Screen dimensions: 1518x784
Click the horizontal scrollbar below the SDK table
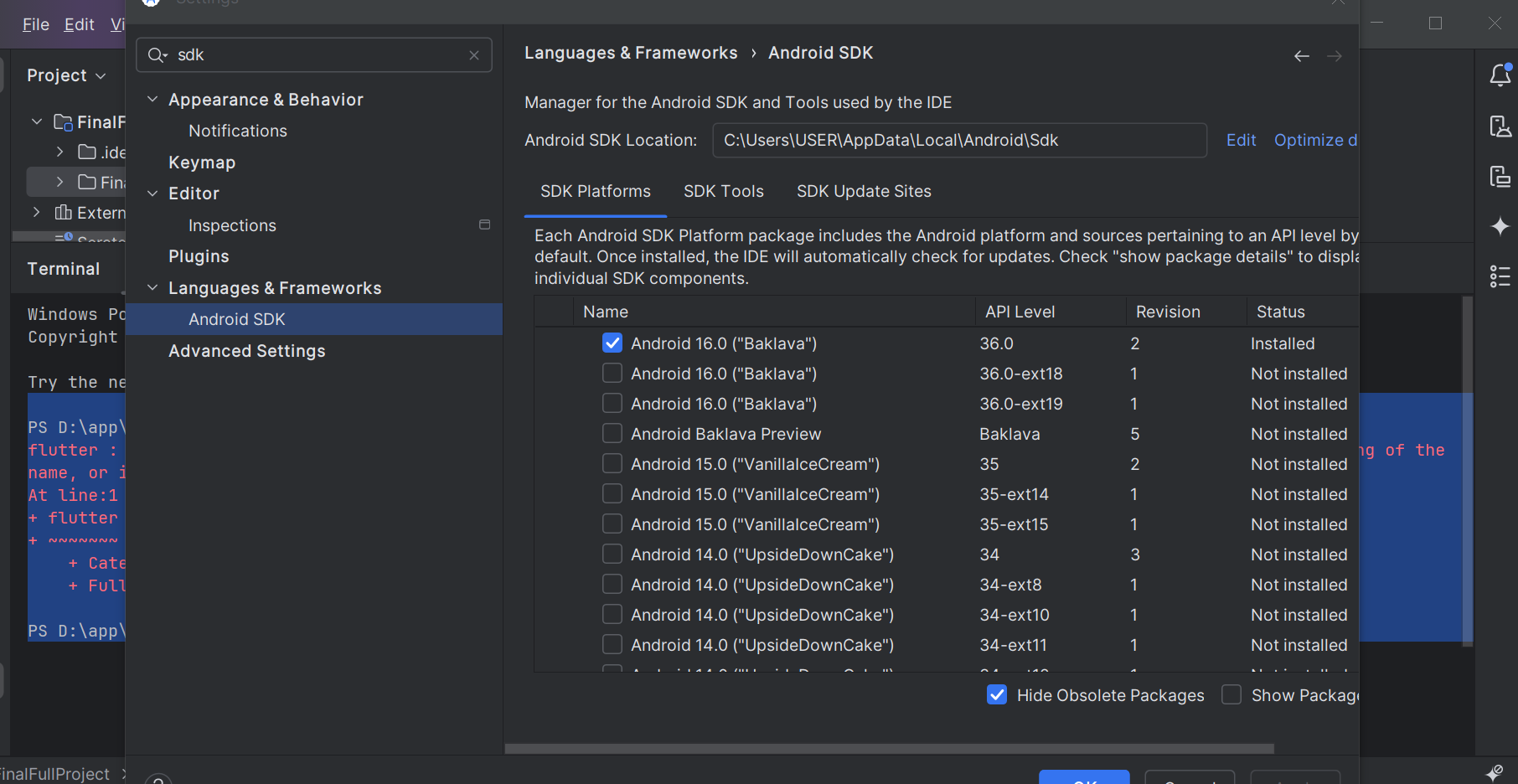point(888,748)
